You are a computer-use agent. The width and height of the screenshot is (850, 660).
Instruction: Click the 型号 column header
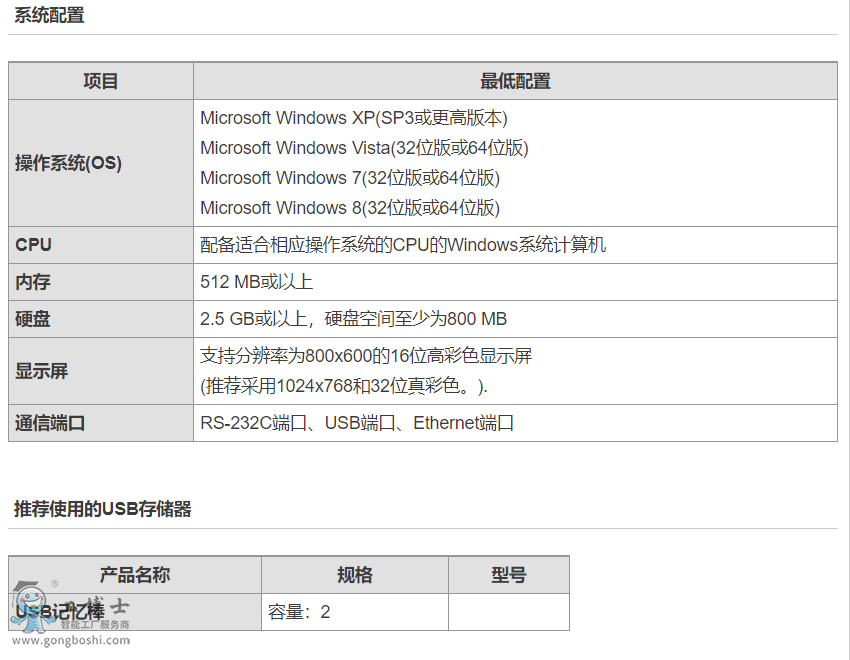(508, 575)
